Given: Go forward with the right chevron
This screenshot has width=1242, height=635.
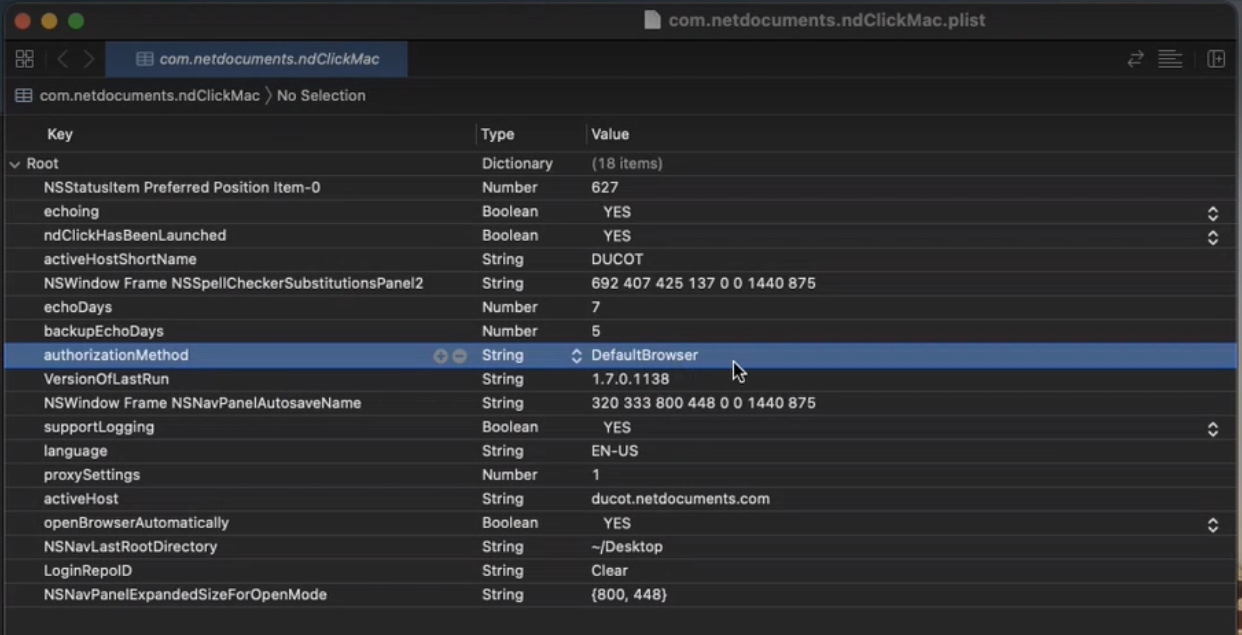Looking at the screenshot, I should (x=89, y=59).
